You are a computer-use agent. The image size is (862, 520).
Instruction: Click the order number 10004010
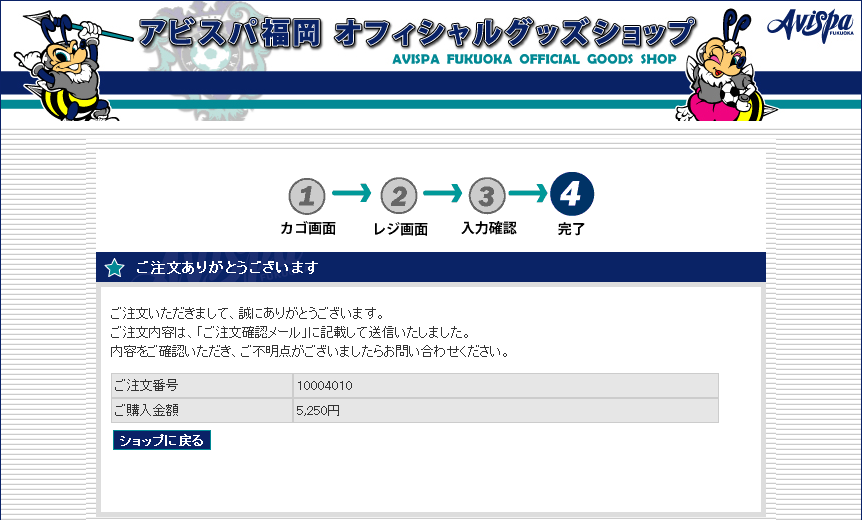point(324,386)
